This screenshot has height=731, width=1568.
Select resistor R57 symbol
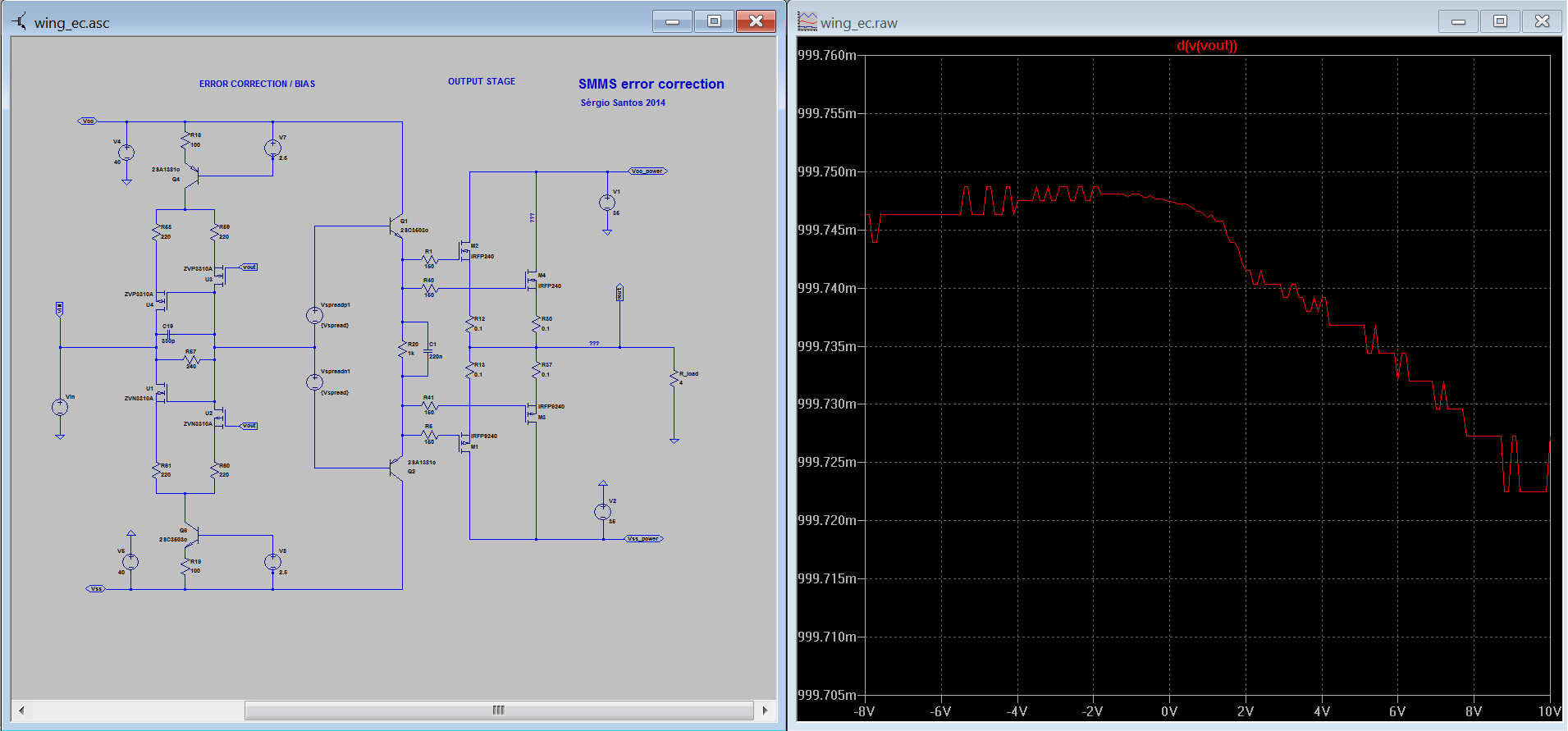191,360
